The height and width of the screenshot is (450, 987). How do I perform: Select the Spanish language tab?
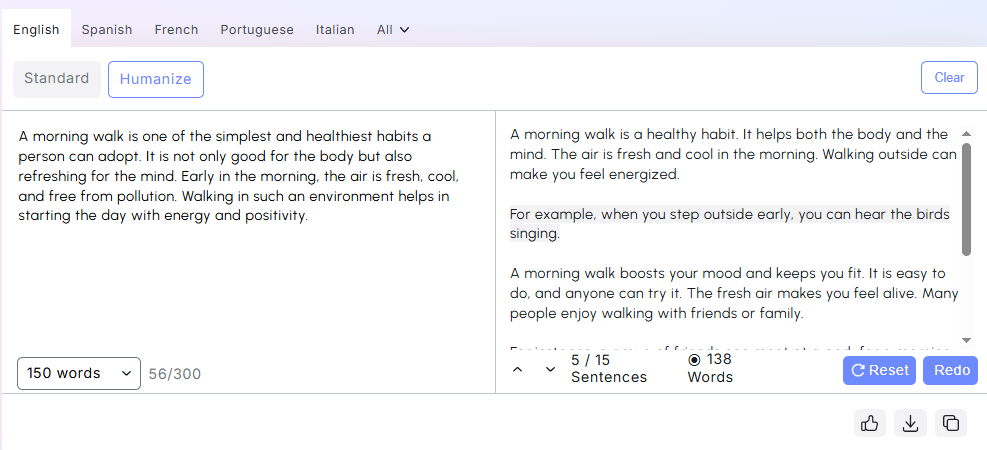tap(107, 29)
